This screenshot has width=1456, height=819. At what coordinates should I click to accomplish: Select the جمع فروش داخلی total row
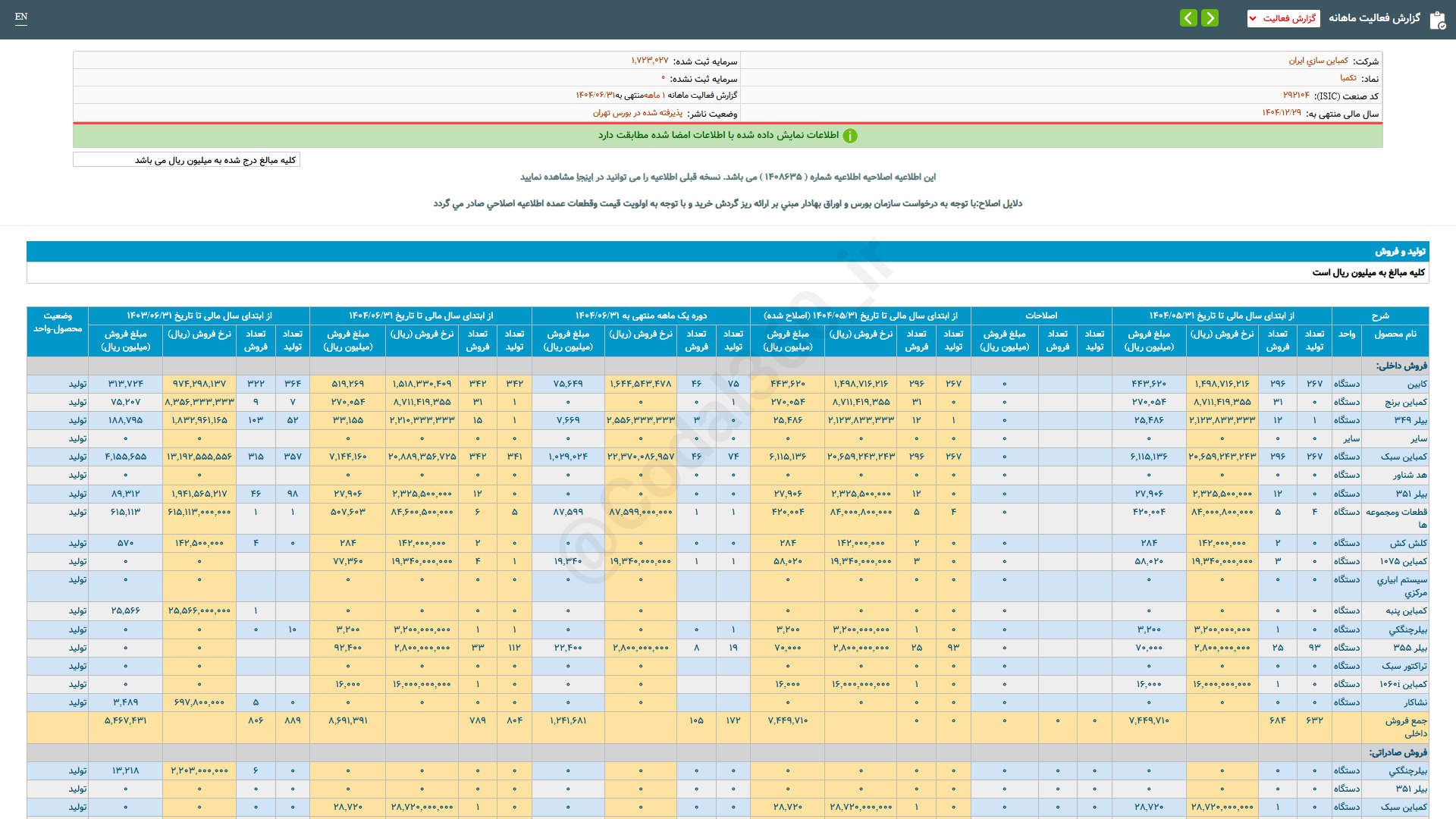coord(1405,726)
